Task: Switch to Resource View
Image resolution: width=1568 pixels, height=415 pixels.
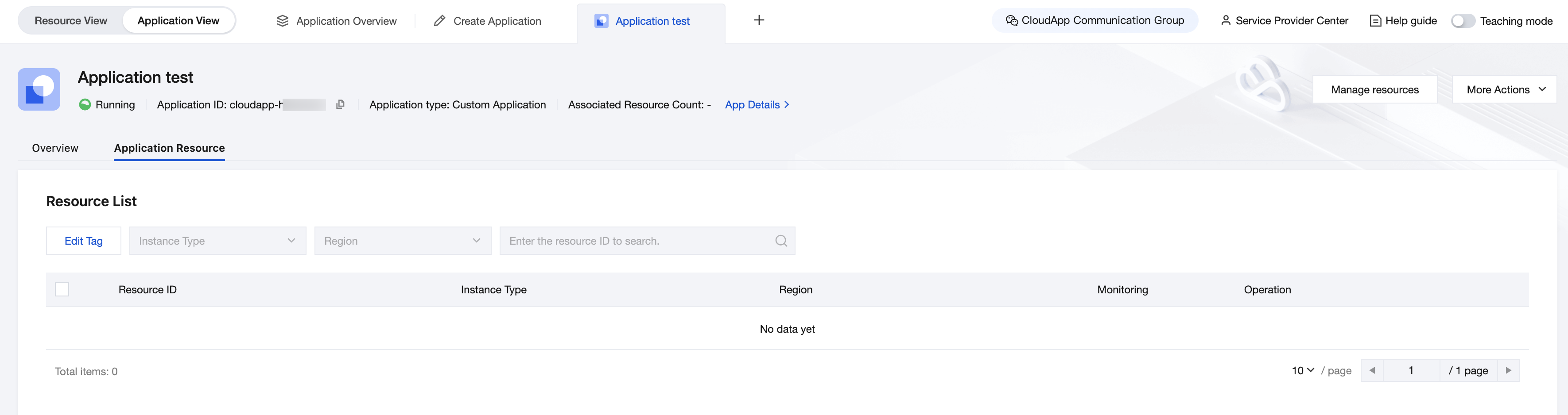Action: tap(70, 21)
